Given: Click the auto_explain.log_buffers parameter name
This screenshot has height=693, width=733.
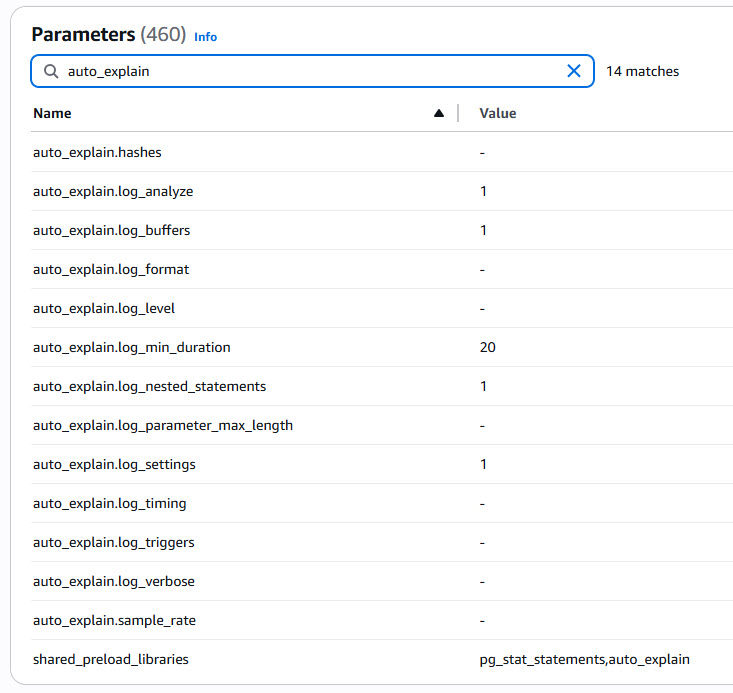Looking at the screenshot, I should pyautogui.click(x=111, y=230).
